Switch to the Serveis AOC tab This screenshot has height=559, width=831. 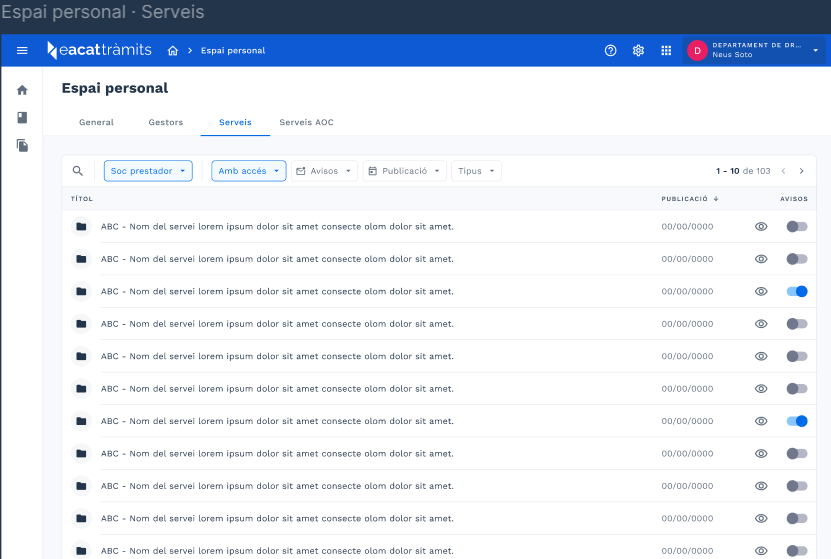(306, 122)
